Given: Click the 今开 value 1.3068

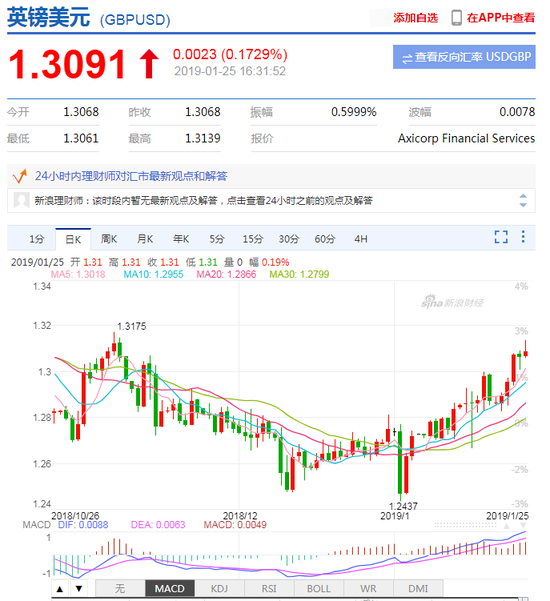Looking at the screenshot, I should pyautogui.click(x=81, y=112).
